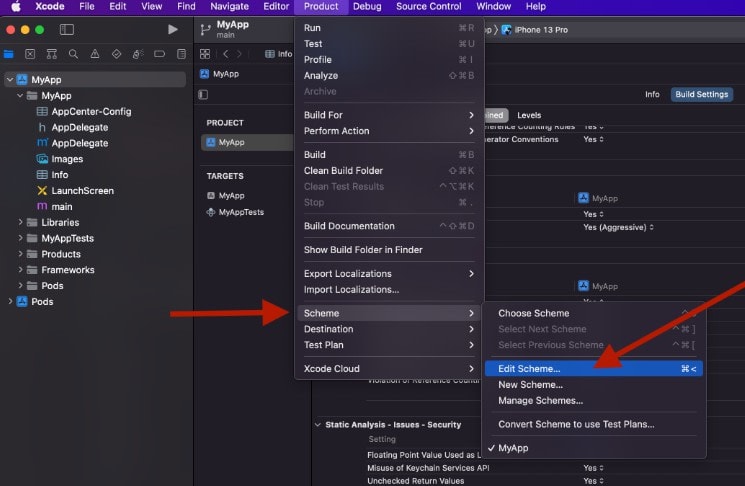Open the Source Control navigator icon
This screenshot has width=745, height=486.
tap(30, 54)
